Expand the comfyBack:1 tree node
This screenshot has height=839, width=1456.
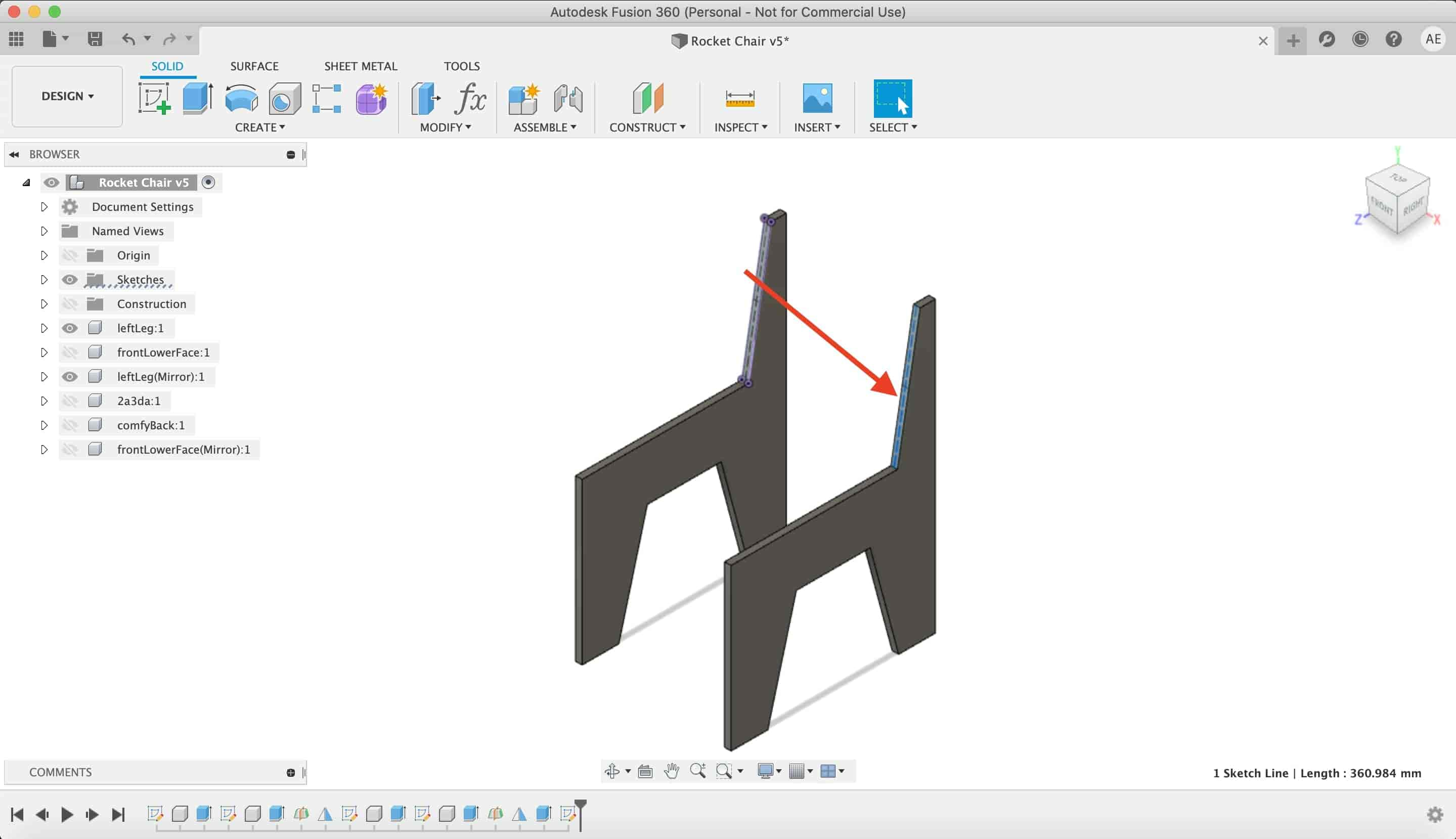pyautogui.click(x=44, y=425)
